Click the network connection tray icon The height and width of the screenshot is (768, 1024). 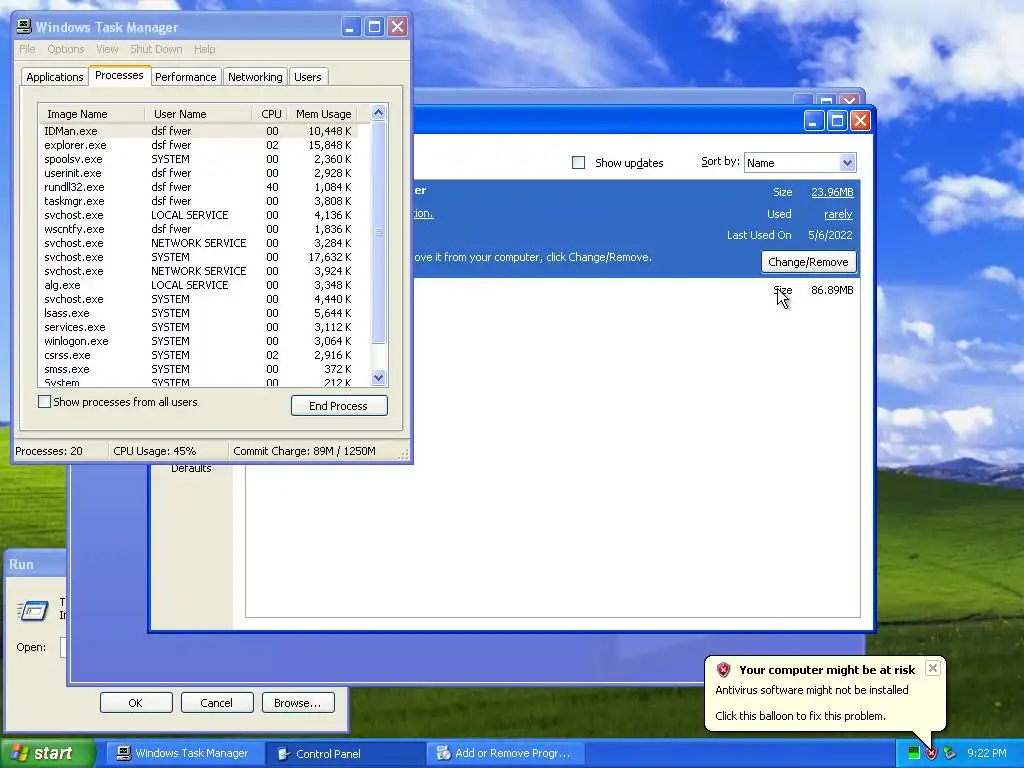(x=949, y=754)
